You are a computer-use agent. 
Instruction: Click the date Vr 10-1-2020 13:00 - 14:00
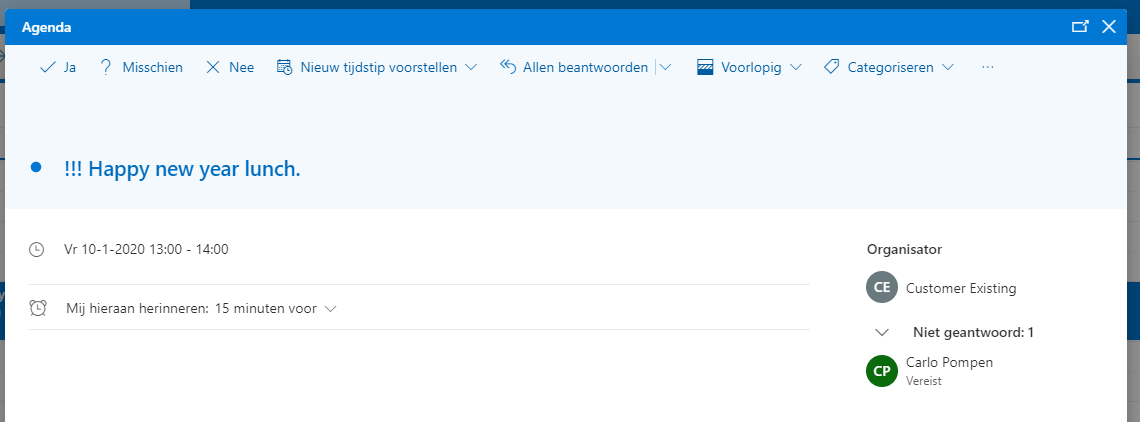(146, 250)
